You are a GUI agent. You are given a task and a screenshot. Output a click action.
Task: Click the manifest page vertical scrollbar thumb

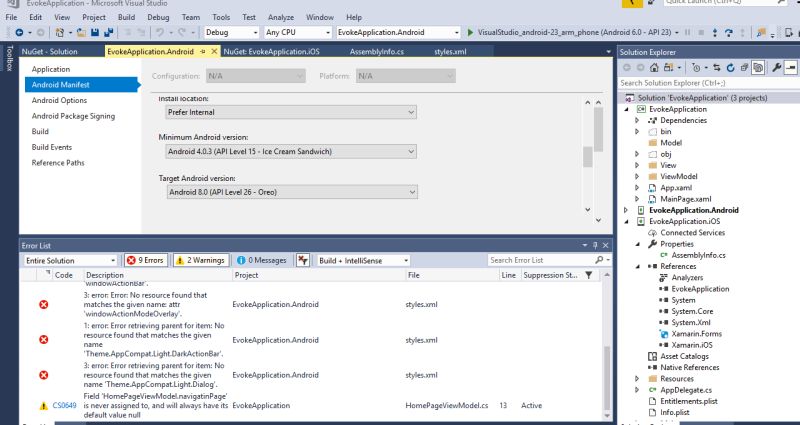click(x=587, y=157)
